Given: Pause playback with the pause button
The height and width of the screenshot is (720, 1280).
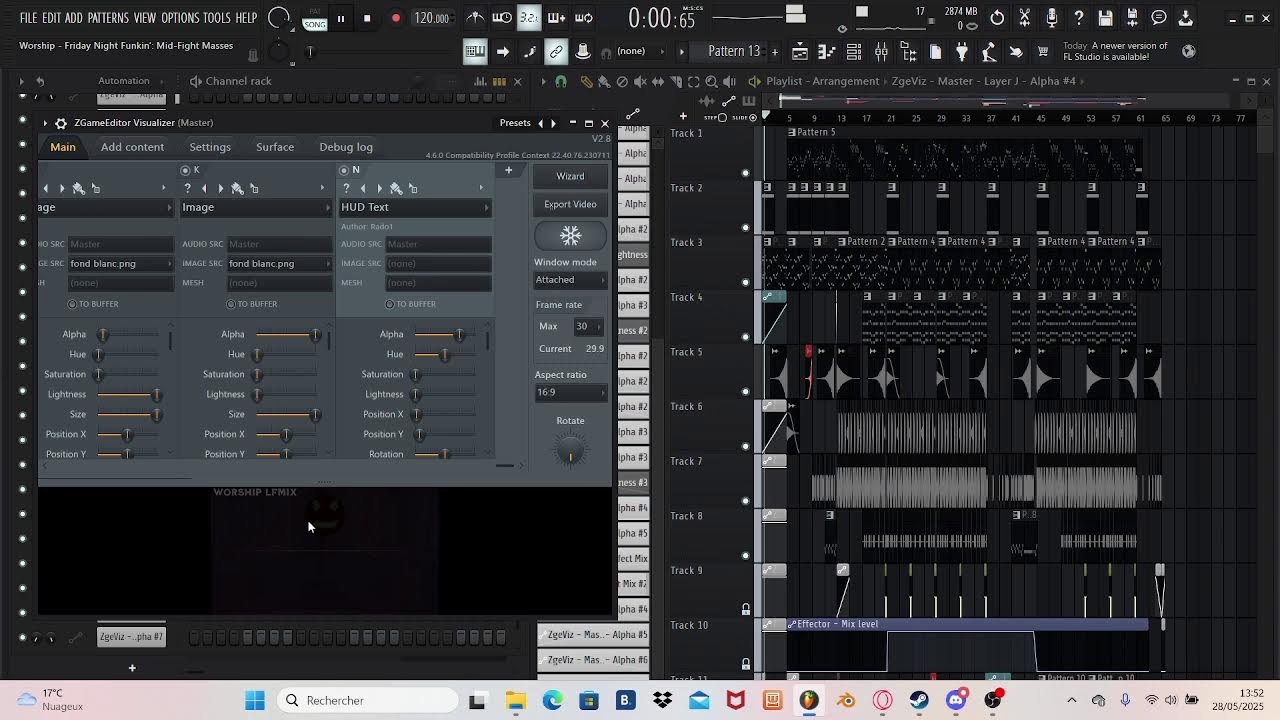Looking at the screenshot, I should [x=341, y=18].
